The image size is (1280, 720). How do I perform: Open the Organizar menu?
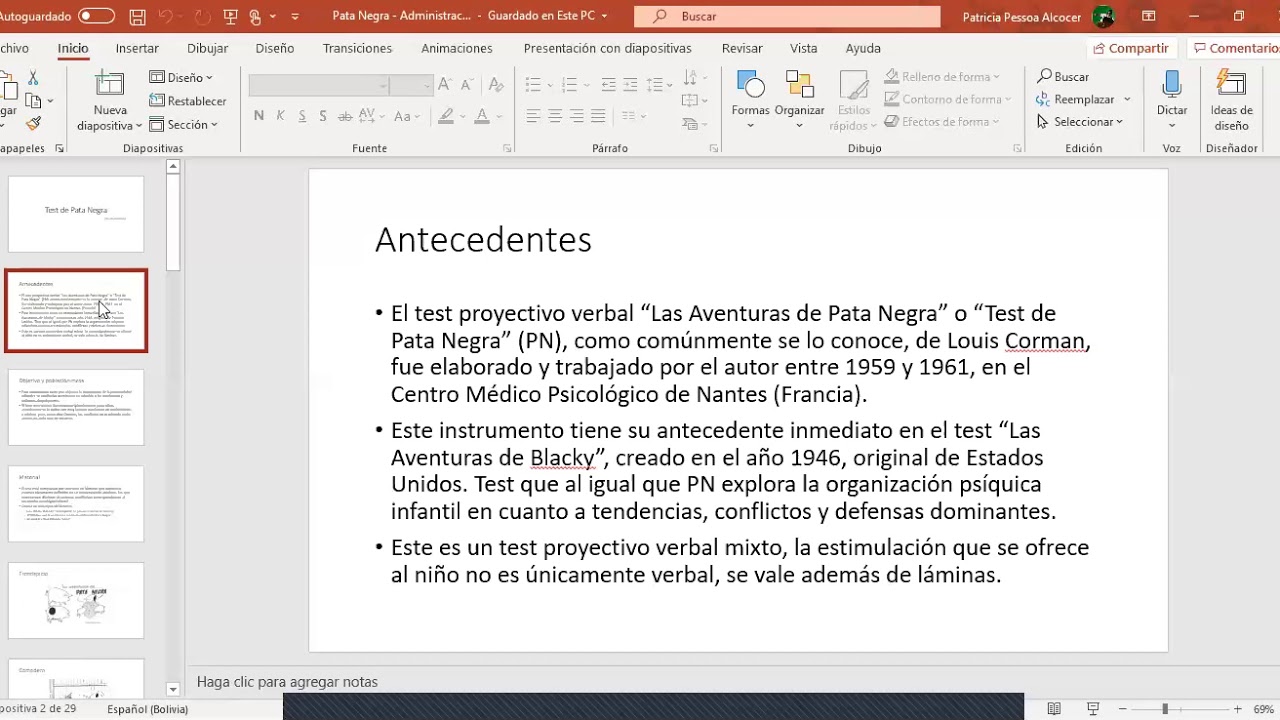tap(799, 100)
